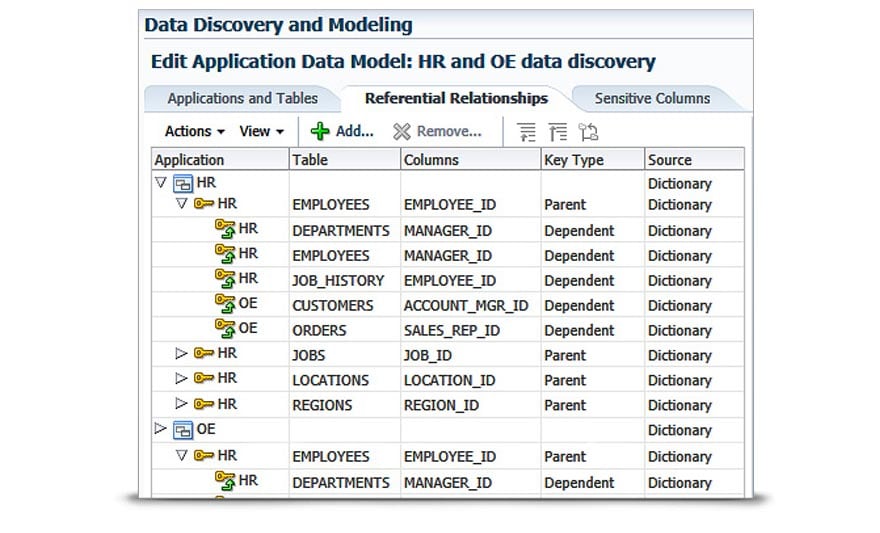The image size is (880, 533).
Task: Click the collapse all rows toolbar icon
Action: click(x=558, y=132)
